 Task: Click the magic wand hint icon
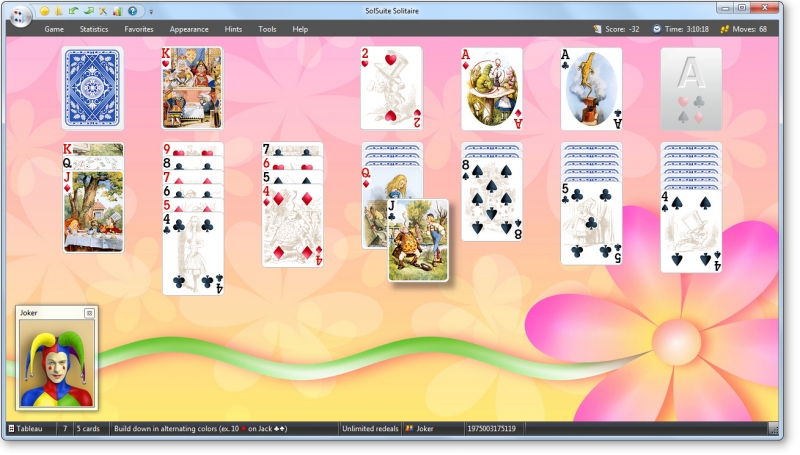tap(103, 11)
